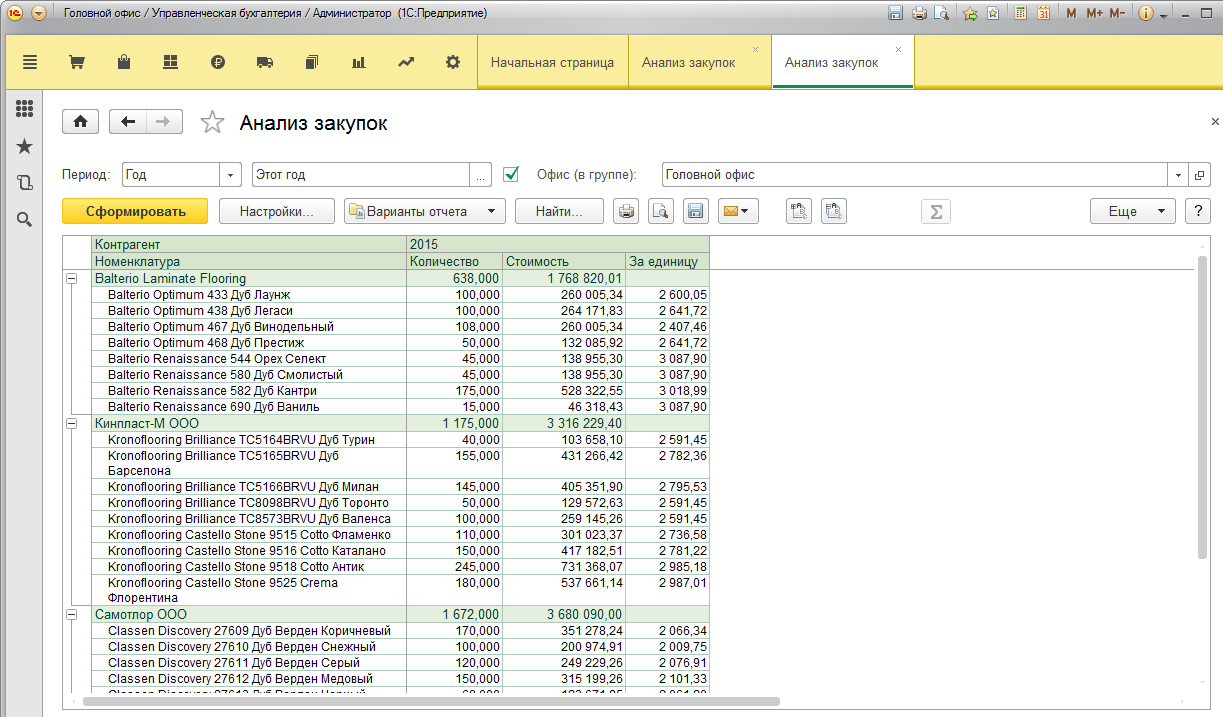Add Анализ закупок report to favorites star
Viewport: 1223px width, 717px height.
pyautogui.click(x=212, y=122)
